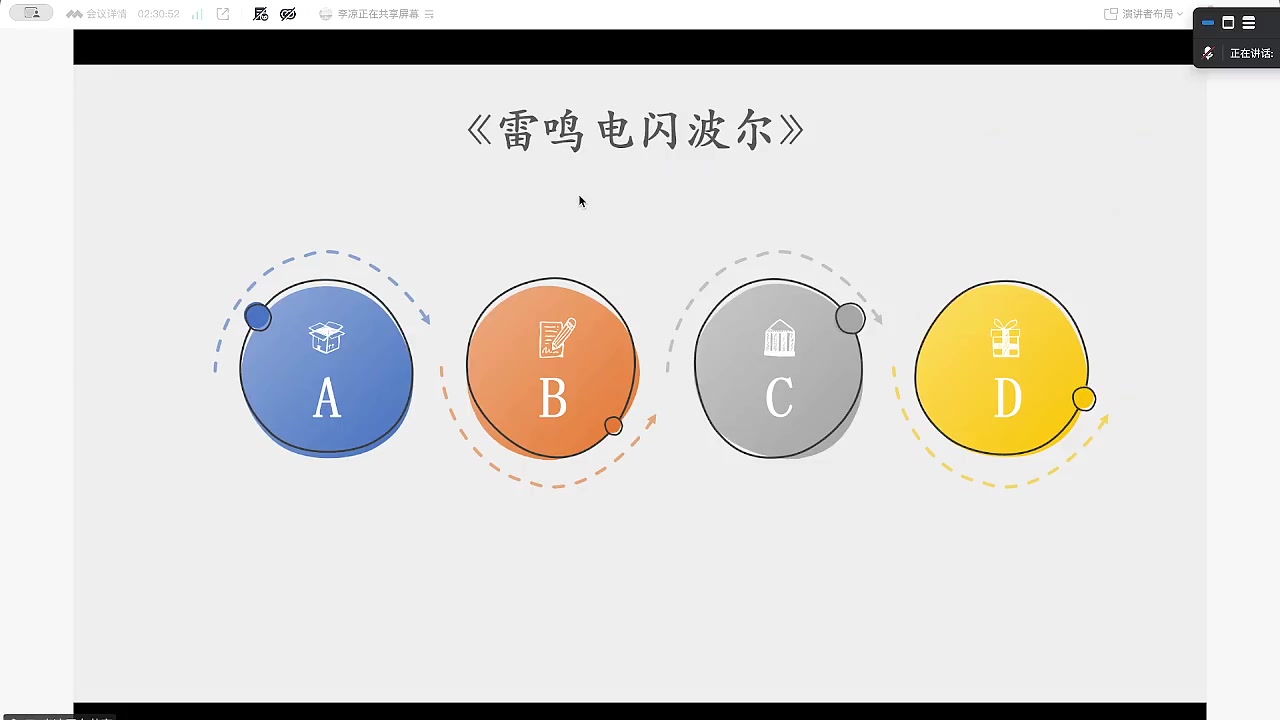Click the blue minimize bar in floating panel
1280x720 pixels.
click(1208, 23)
